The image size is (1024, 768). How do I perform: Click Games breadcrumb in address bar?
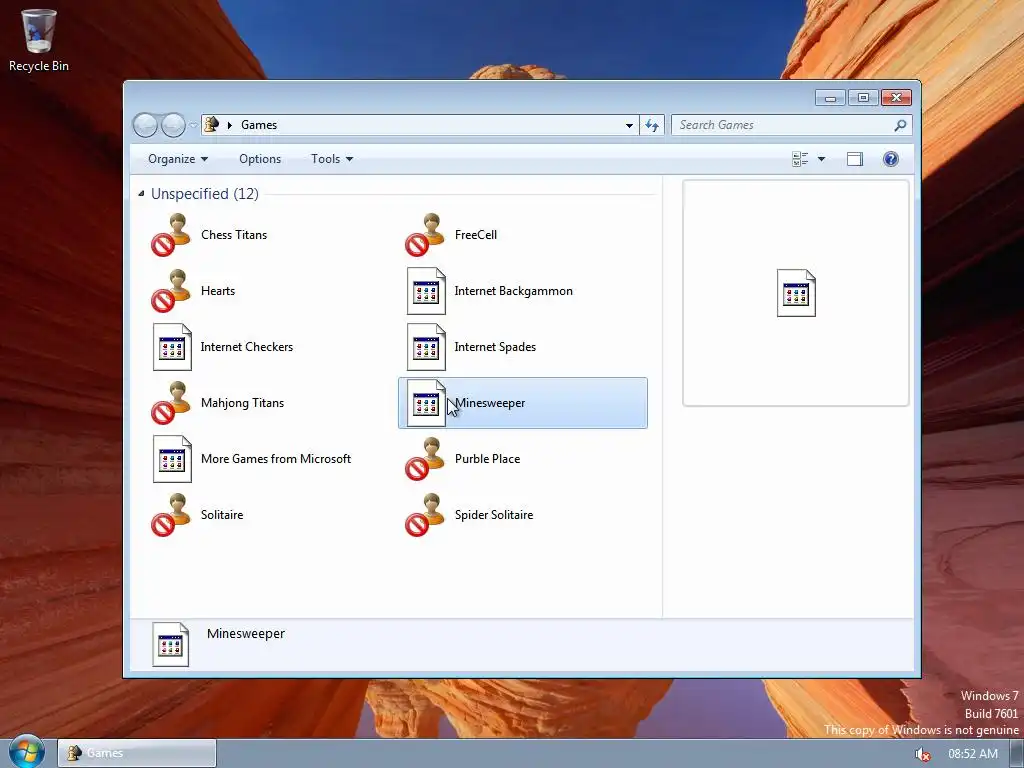coord(259,125)
